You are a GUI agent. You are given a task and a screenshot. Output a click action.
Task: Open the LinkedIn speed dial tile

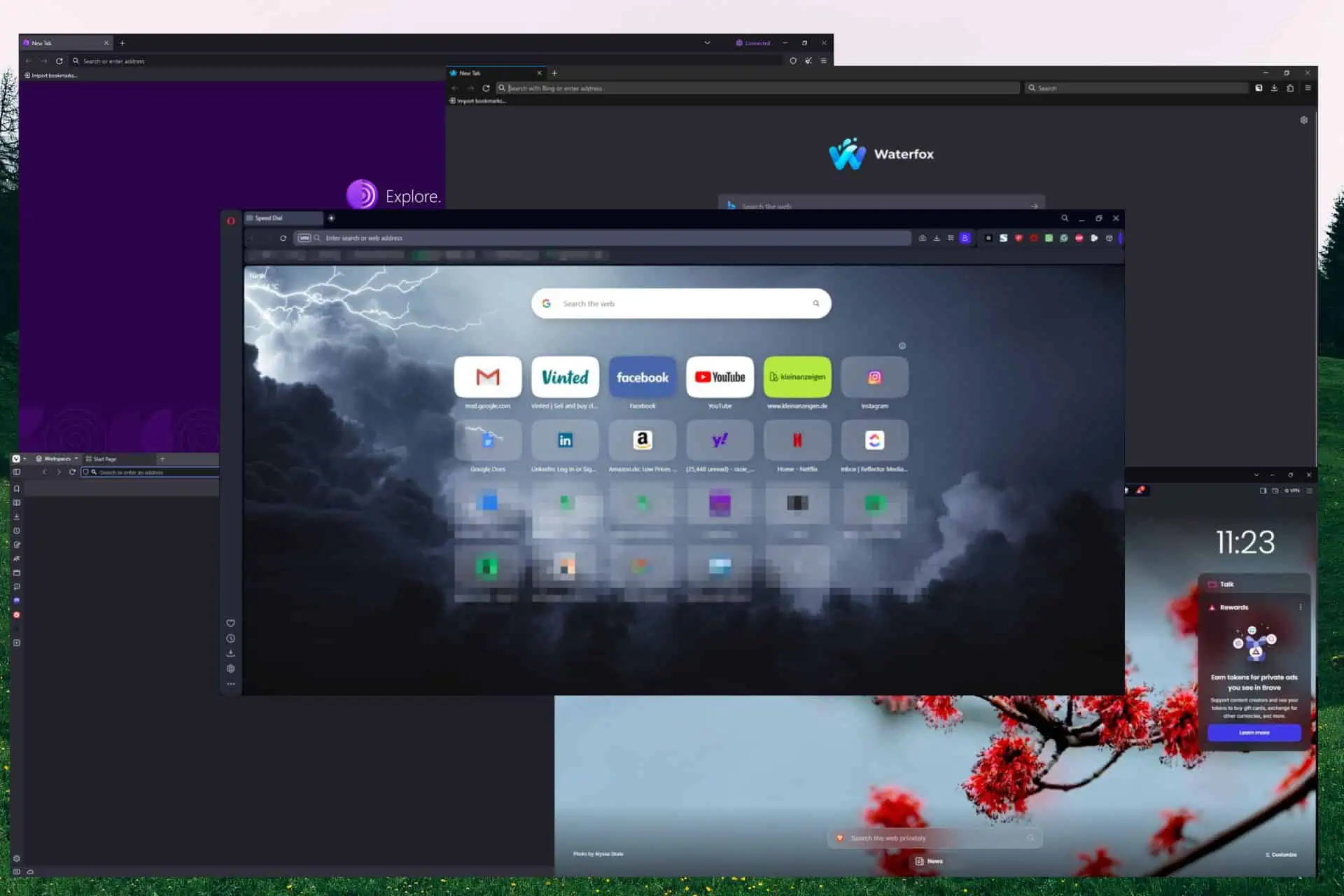coord(565,440)
